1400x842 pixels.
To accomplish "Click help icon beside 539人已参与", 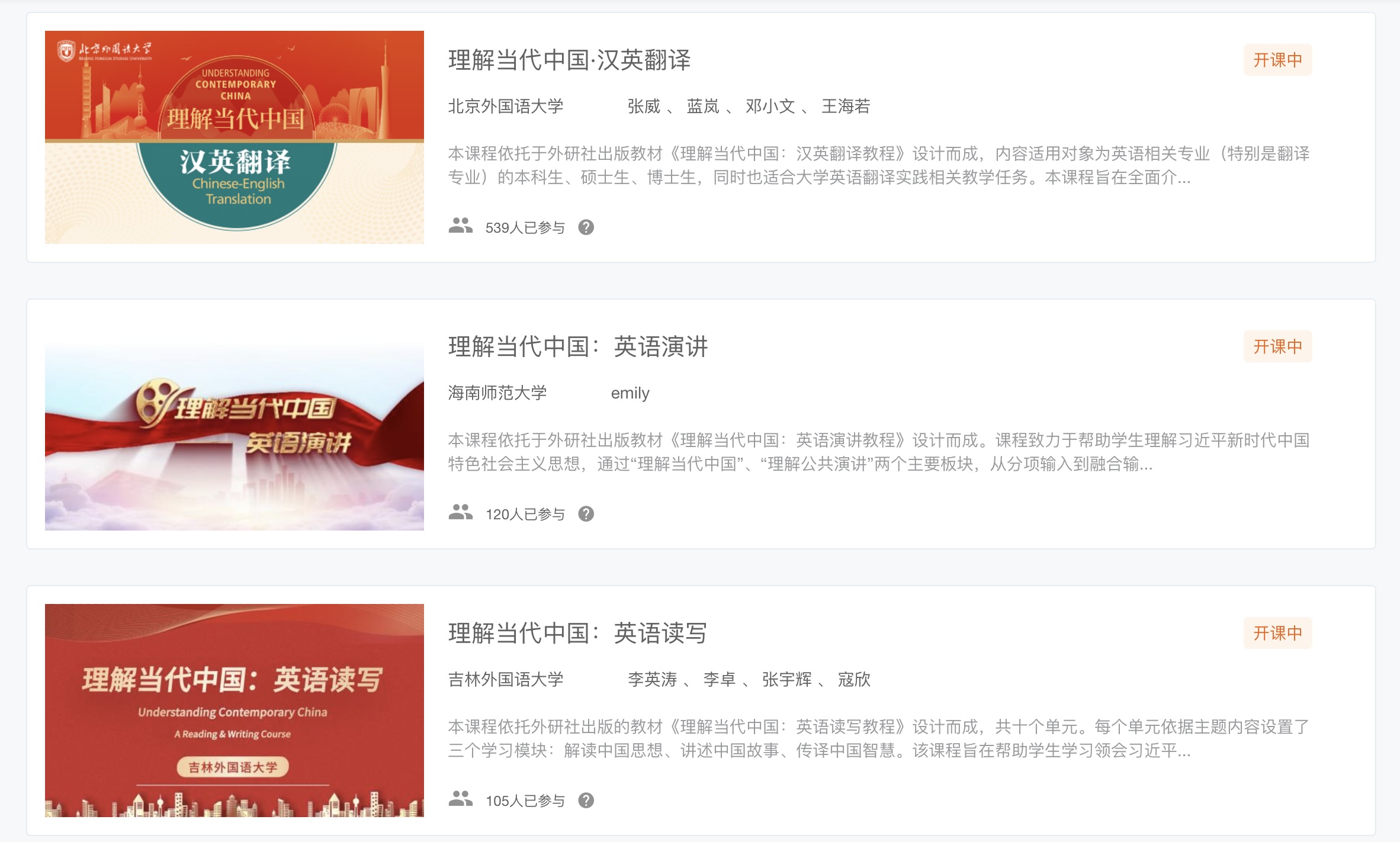I will point(586,227).
